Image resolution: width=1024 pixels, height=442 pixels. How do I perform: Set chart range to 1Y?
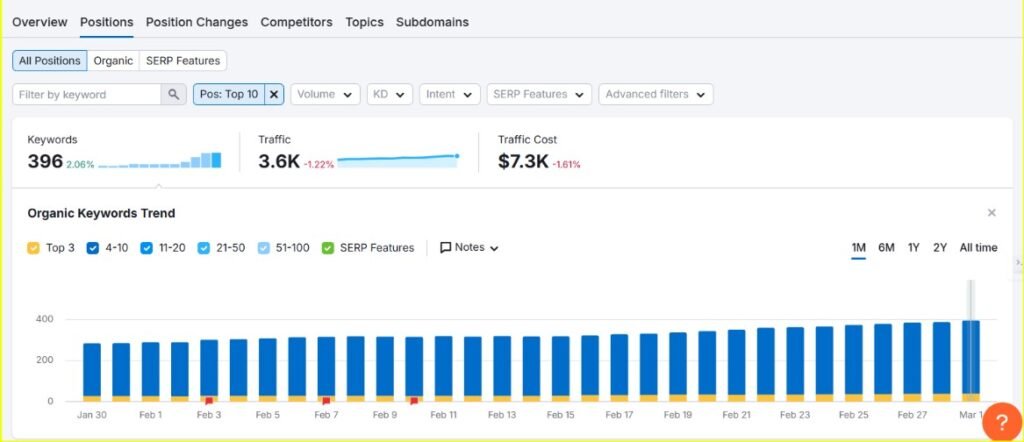coord(914,247)
